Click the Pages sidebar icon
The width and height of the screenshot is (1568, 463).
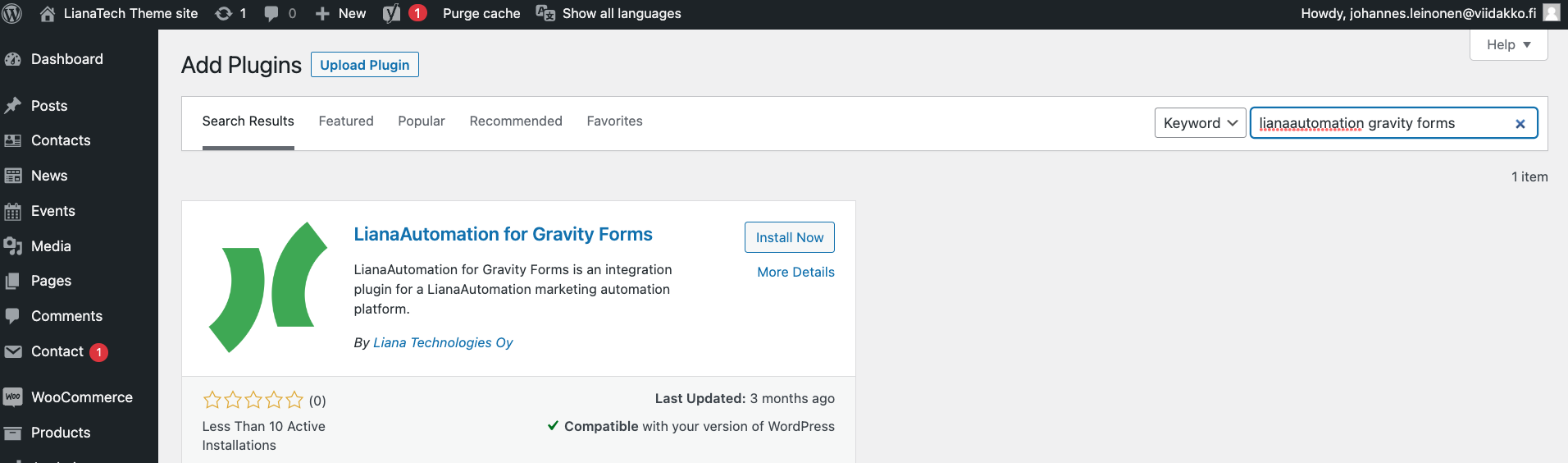coord(12,281)
